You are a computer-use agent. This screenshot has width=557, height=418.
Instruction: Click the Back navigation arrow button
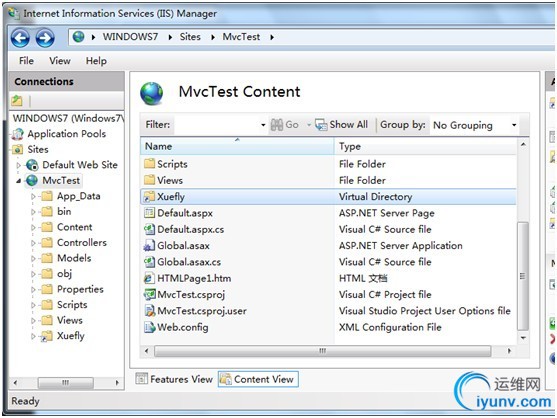click(20, 38)
